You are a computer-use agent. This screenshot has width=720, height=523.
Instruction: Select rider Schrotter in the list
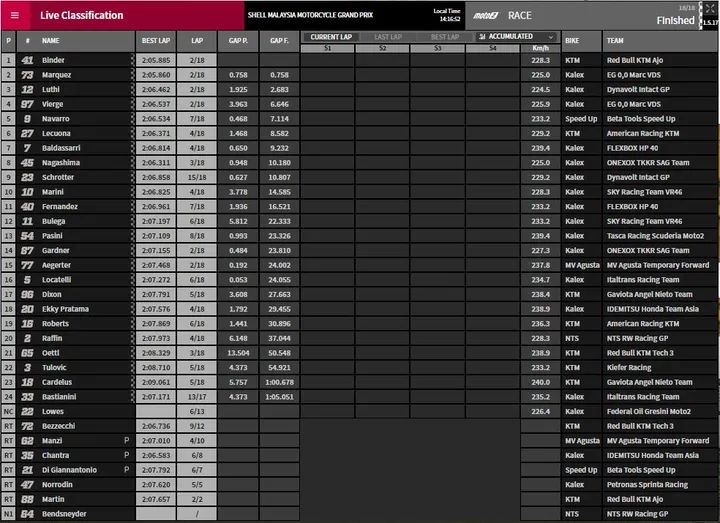pos(58,177)
